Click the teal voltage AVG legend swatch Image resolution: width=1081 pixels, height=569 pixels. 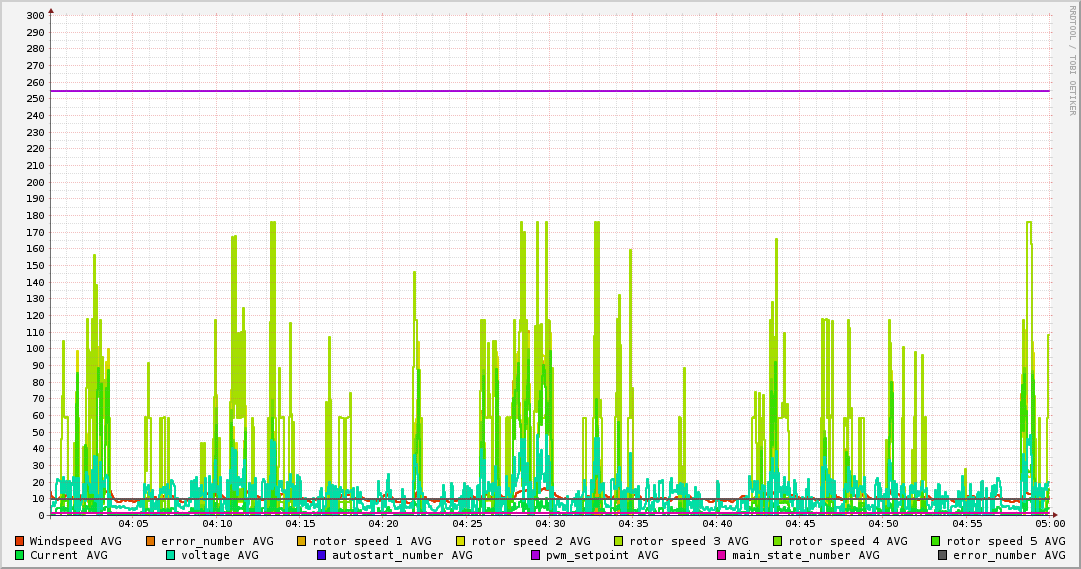pos(171,555)
